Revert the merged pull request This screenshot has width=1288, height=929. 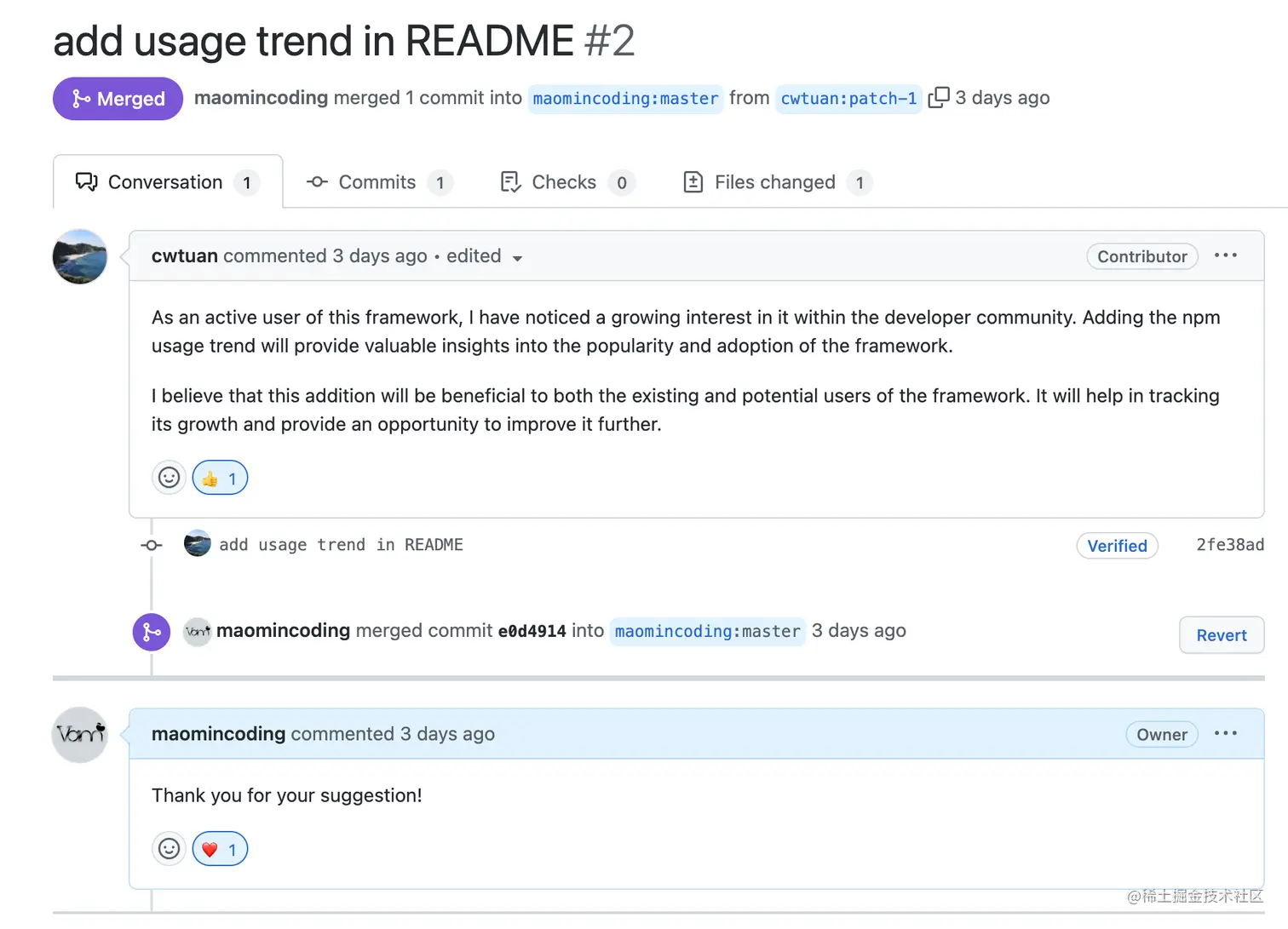tap(1221, 635)
